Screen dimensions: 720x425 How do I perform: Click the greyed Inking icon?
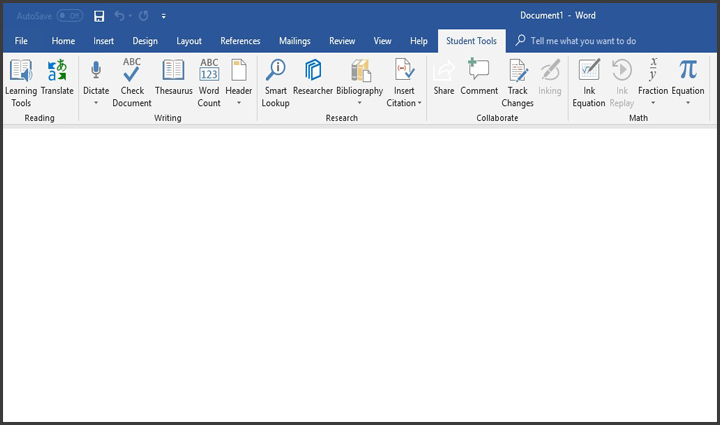(x=550, y=70)
